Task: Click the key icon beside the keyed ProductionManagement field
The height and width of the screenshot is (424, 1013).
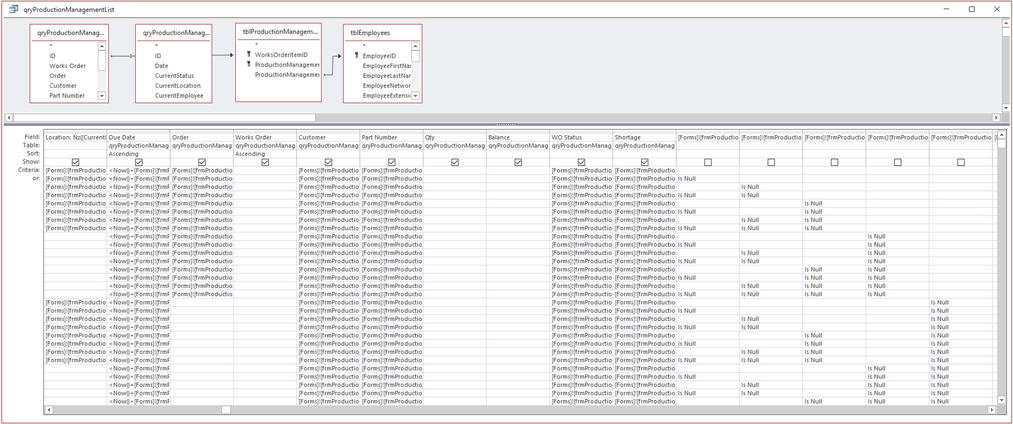Action: [248, 65]
